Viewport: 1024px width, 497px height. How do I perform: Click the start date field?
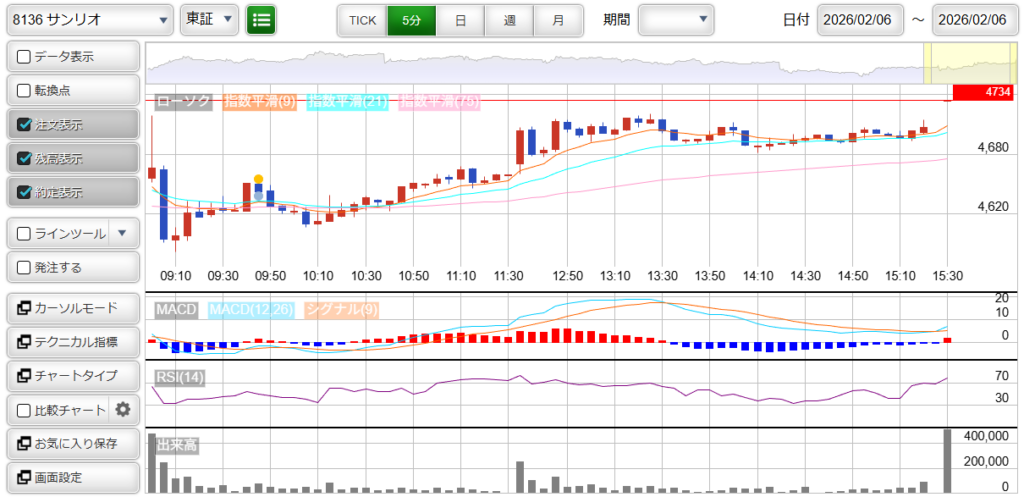click(x=860, y=20)
